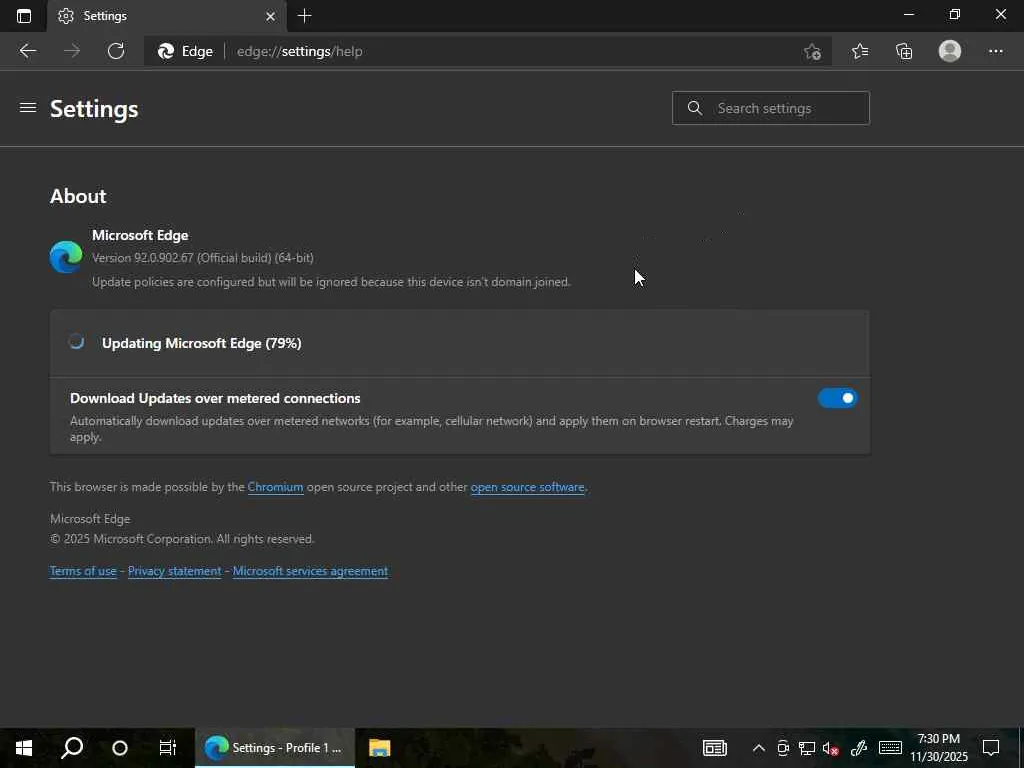Open a new tab with plus button
The image size is (1024, 768).
click(304, 16)
